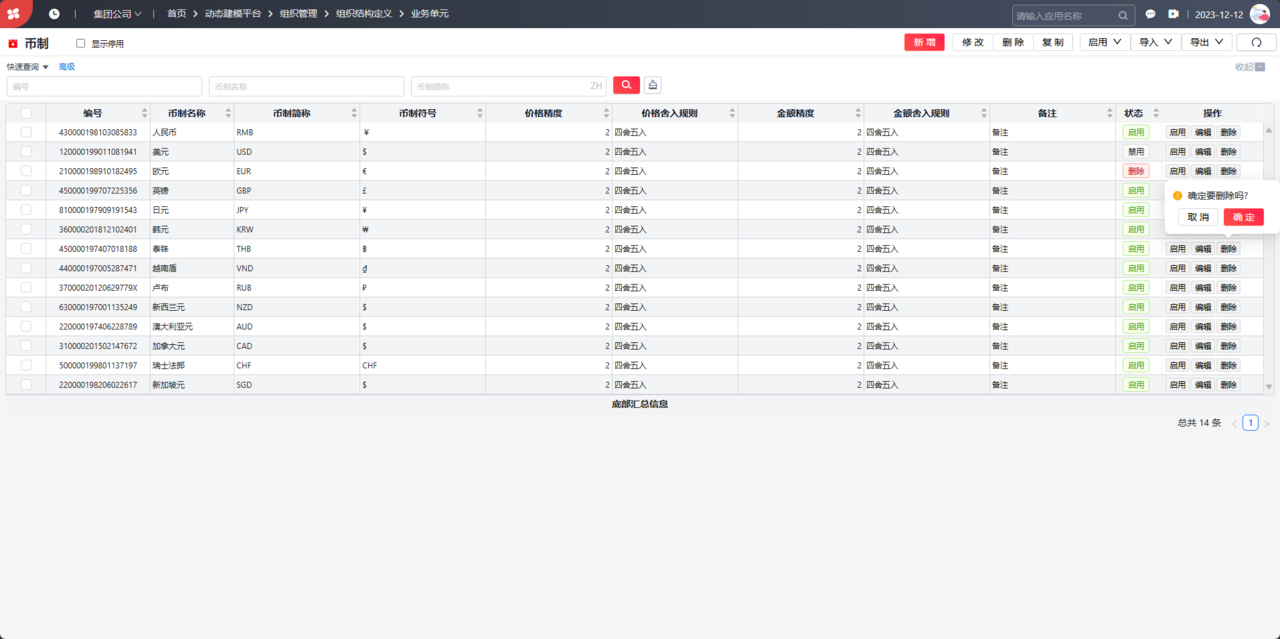The width and height of the screenshot is (1280, 639).
Task: Open 业务单元 breadcrumb
Action: point(430,14)
